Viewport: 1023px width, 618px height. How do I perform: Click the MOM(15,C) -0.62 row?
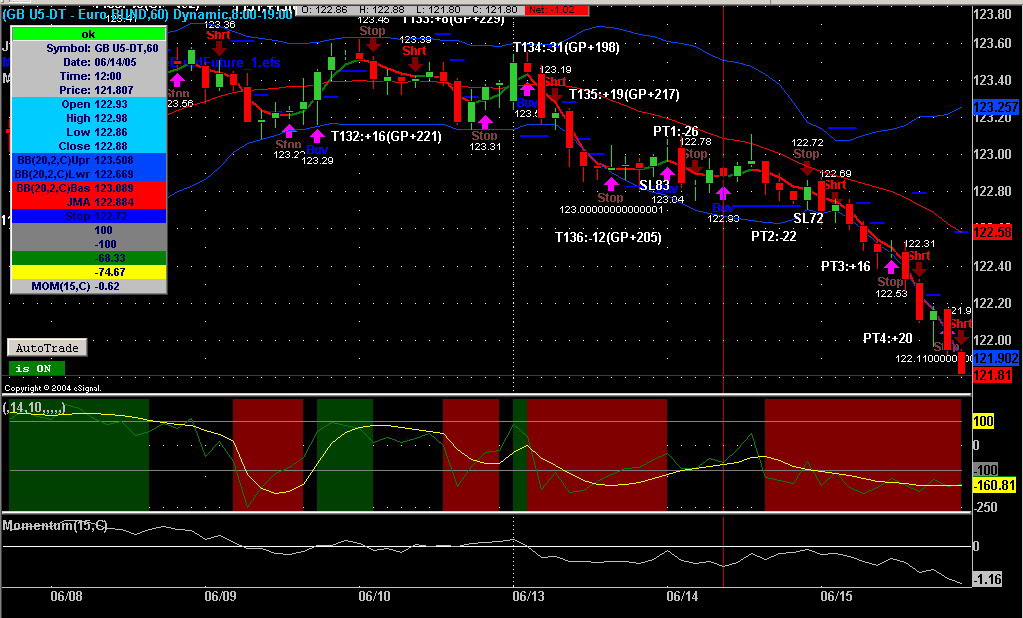coord(89,286)
